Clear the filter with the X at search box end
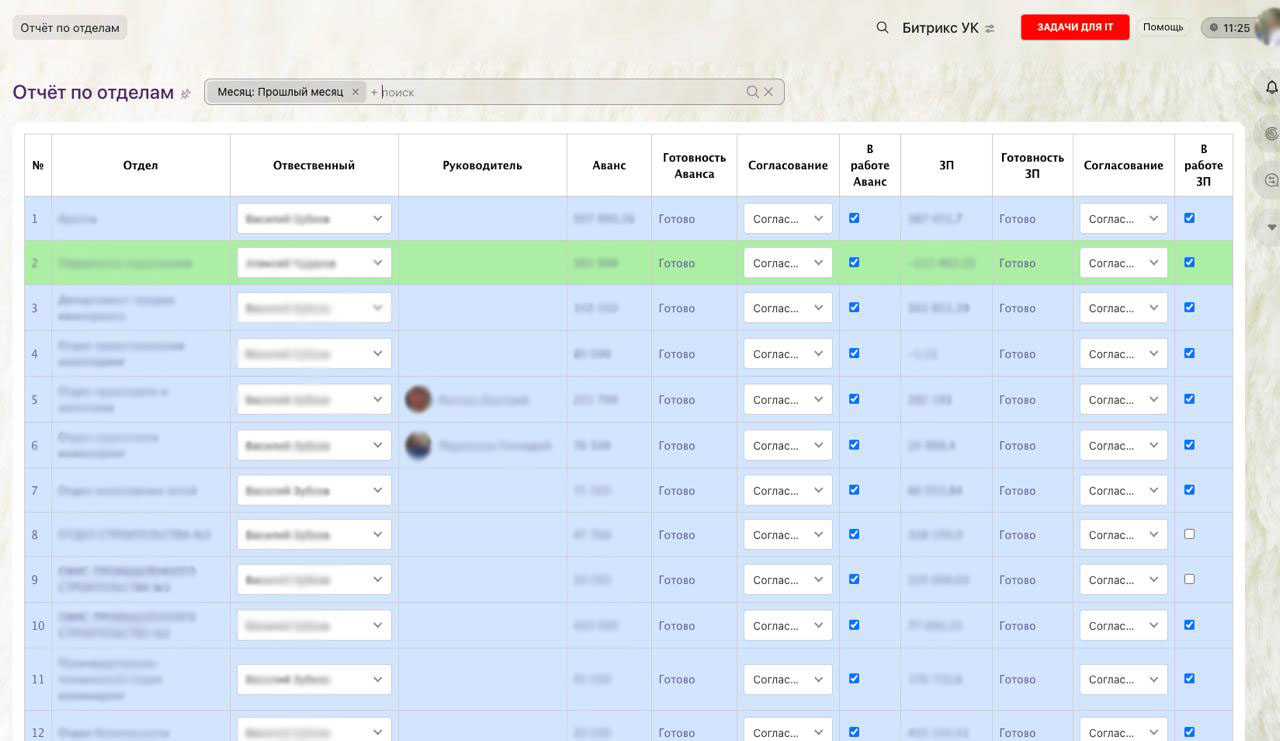 769,92
